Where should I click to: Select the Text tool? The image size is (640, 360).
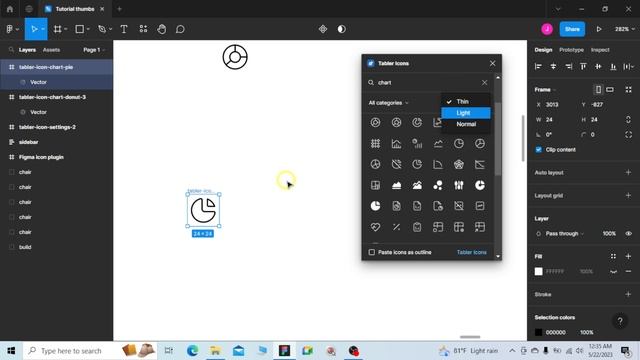[x=124, y=29]
